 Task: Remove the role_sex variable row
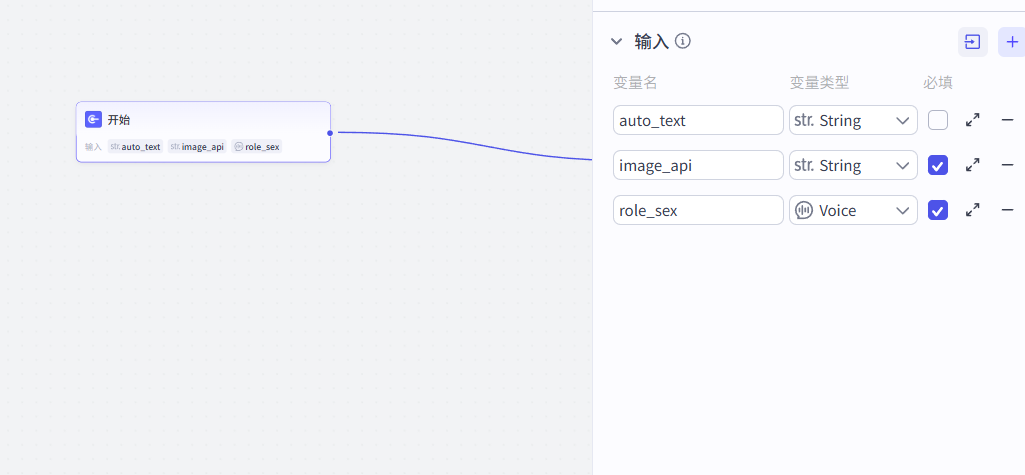[x=1007, y=210]
